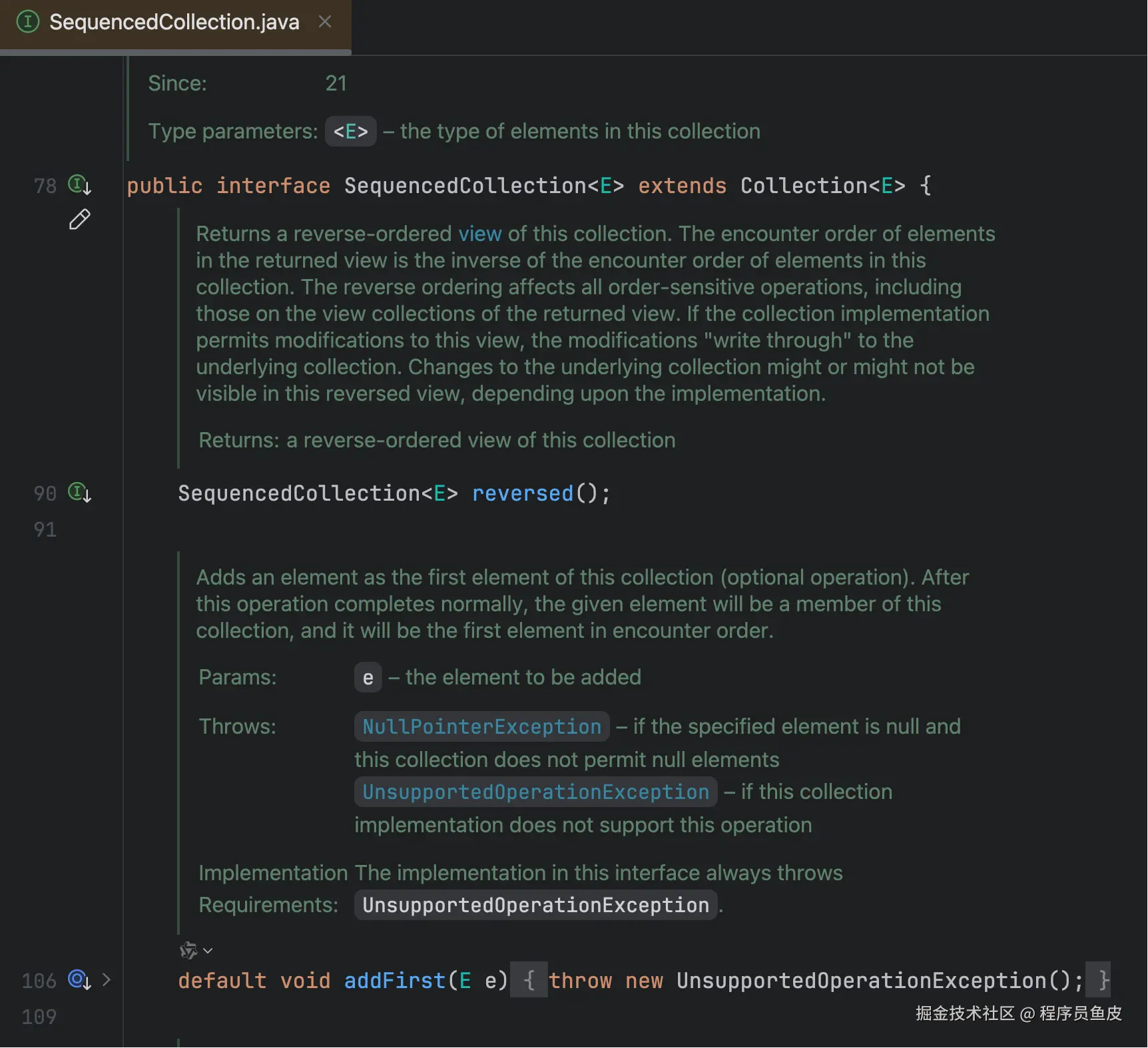The width and height of the screenshot is (1148, 1048).
Task: Click the overridden-method gutter icon on line 106
Action: [79, 979]
